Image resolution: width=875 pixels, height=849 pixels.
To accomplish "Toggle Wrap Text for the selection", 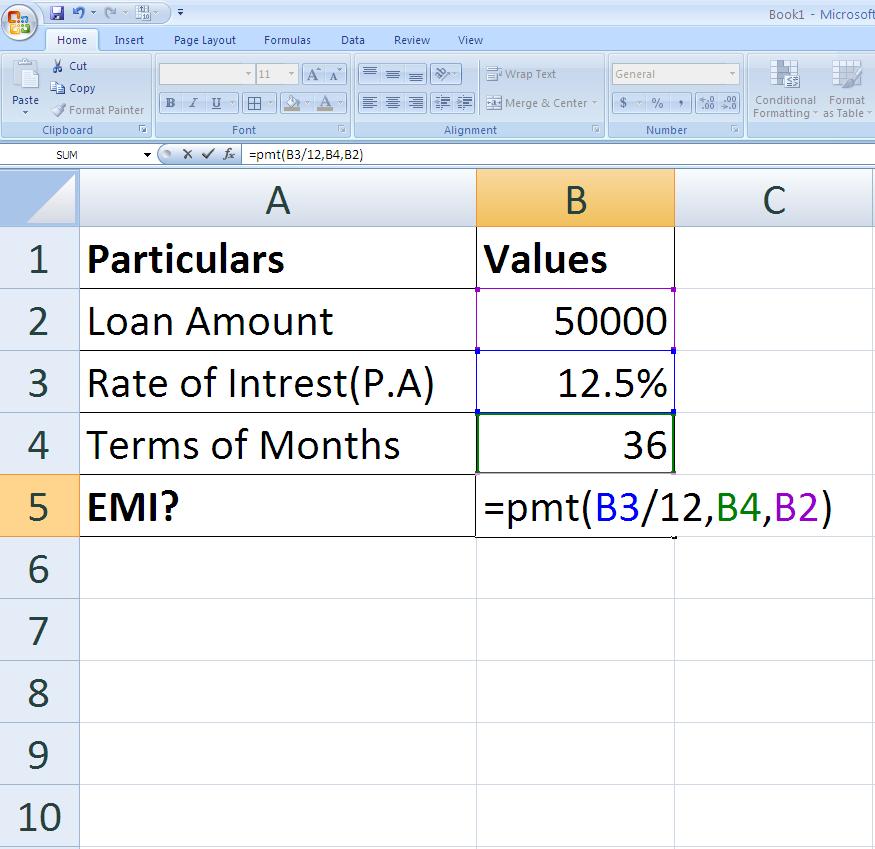I will tap(521, 74).
